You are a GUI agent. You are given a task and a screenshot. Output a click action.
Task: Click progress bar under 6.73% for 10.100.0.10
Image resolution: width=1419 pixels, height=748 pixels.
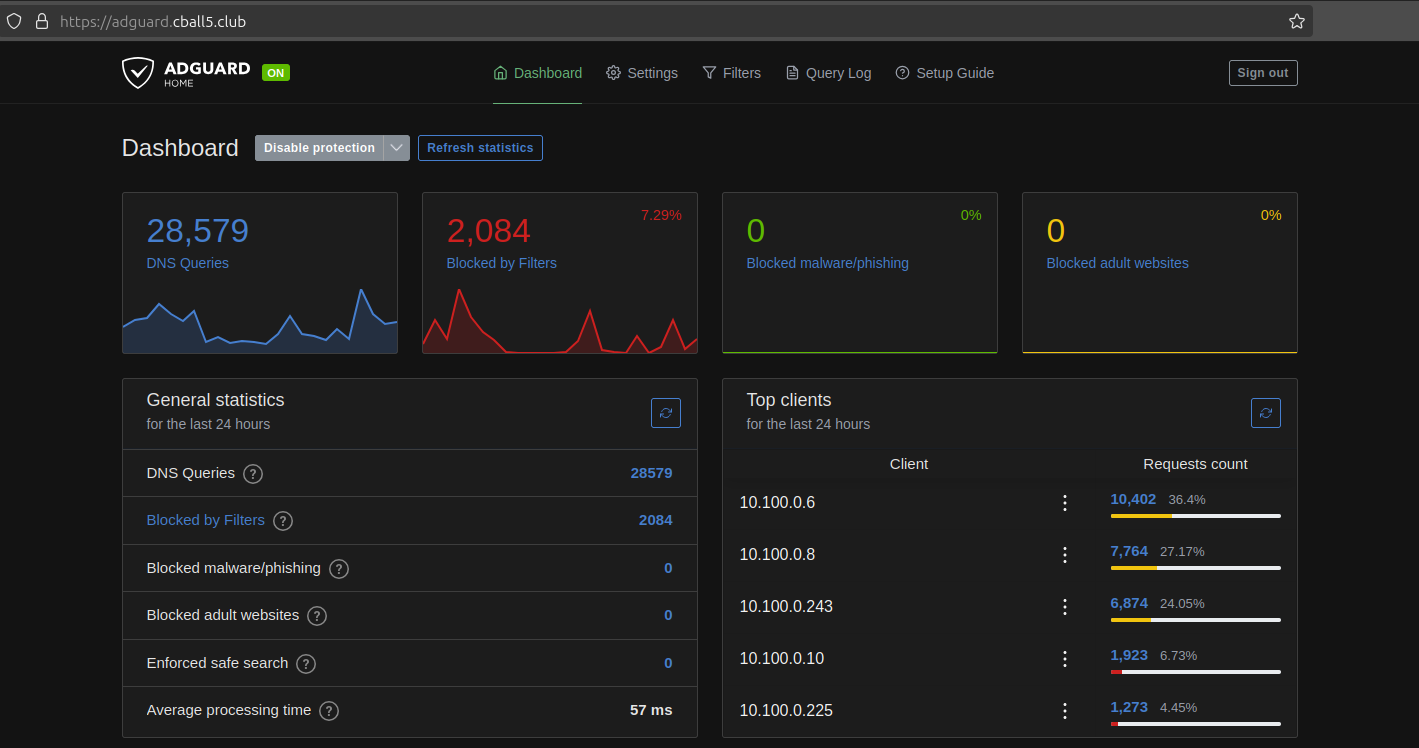[1196, 672]
